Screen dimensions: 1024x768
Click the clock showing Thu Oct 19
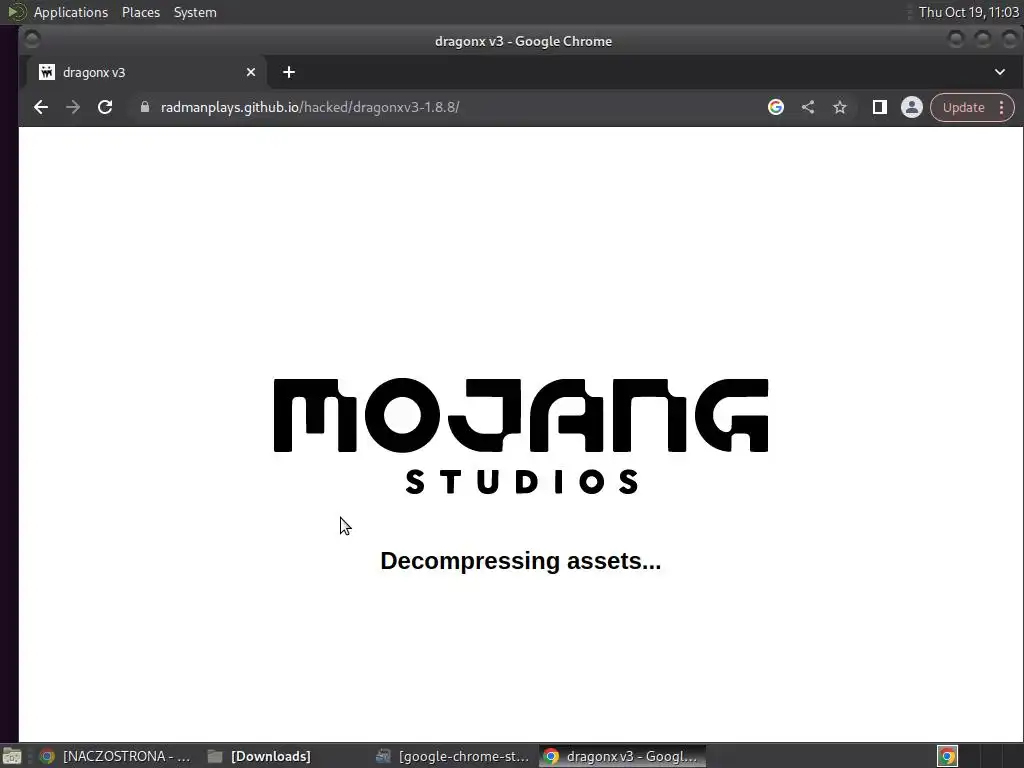tap(968, 12)
